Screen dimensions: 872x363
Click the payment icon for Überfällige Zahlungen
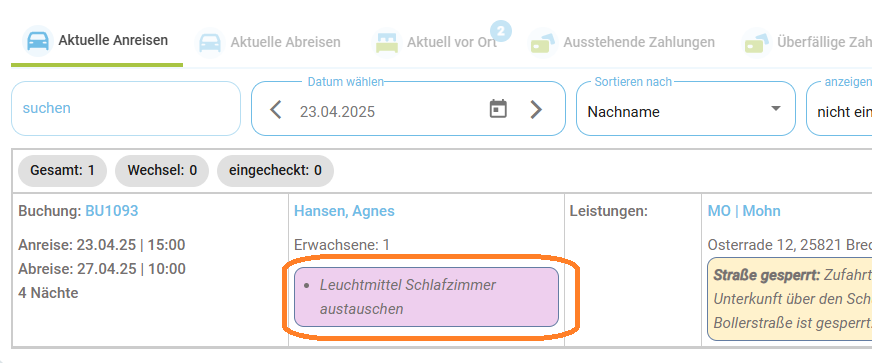click(x=756, y=43)
